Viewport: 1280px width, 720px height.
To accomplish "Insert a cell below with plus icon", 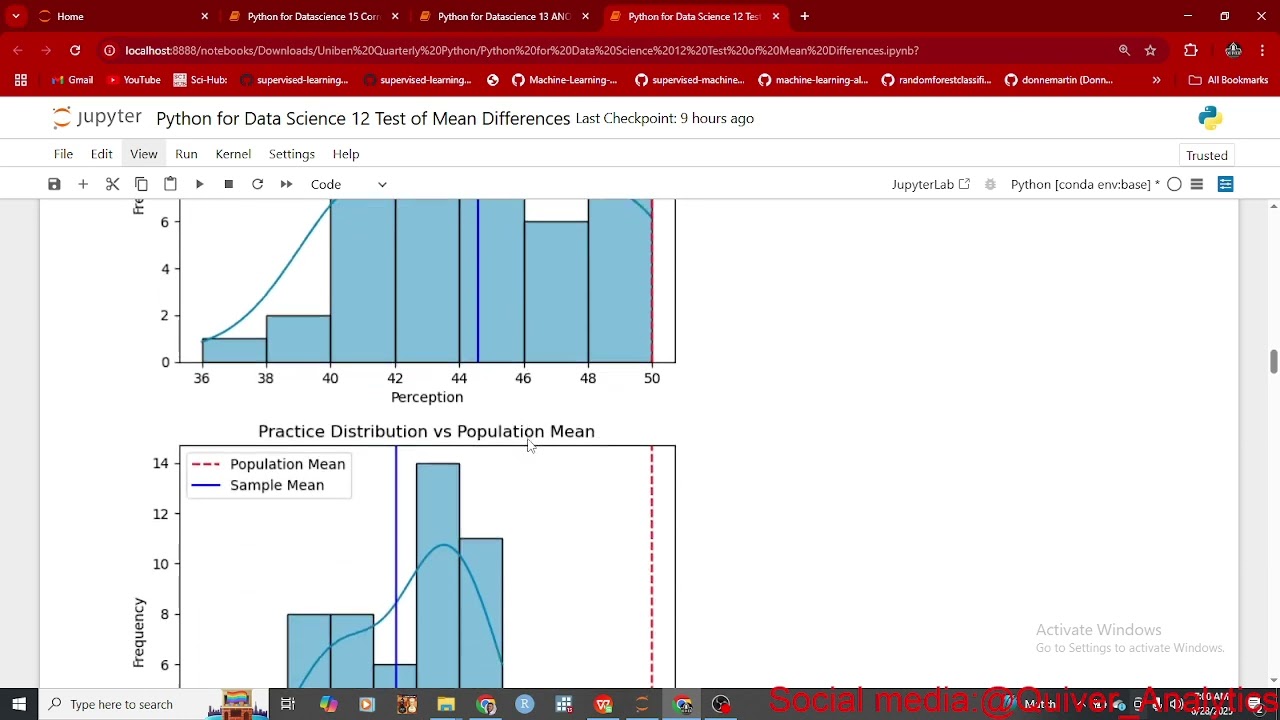I will [x=83, y=184].
